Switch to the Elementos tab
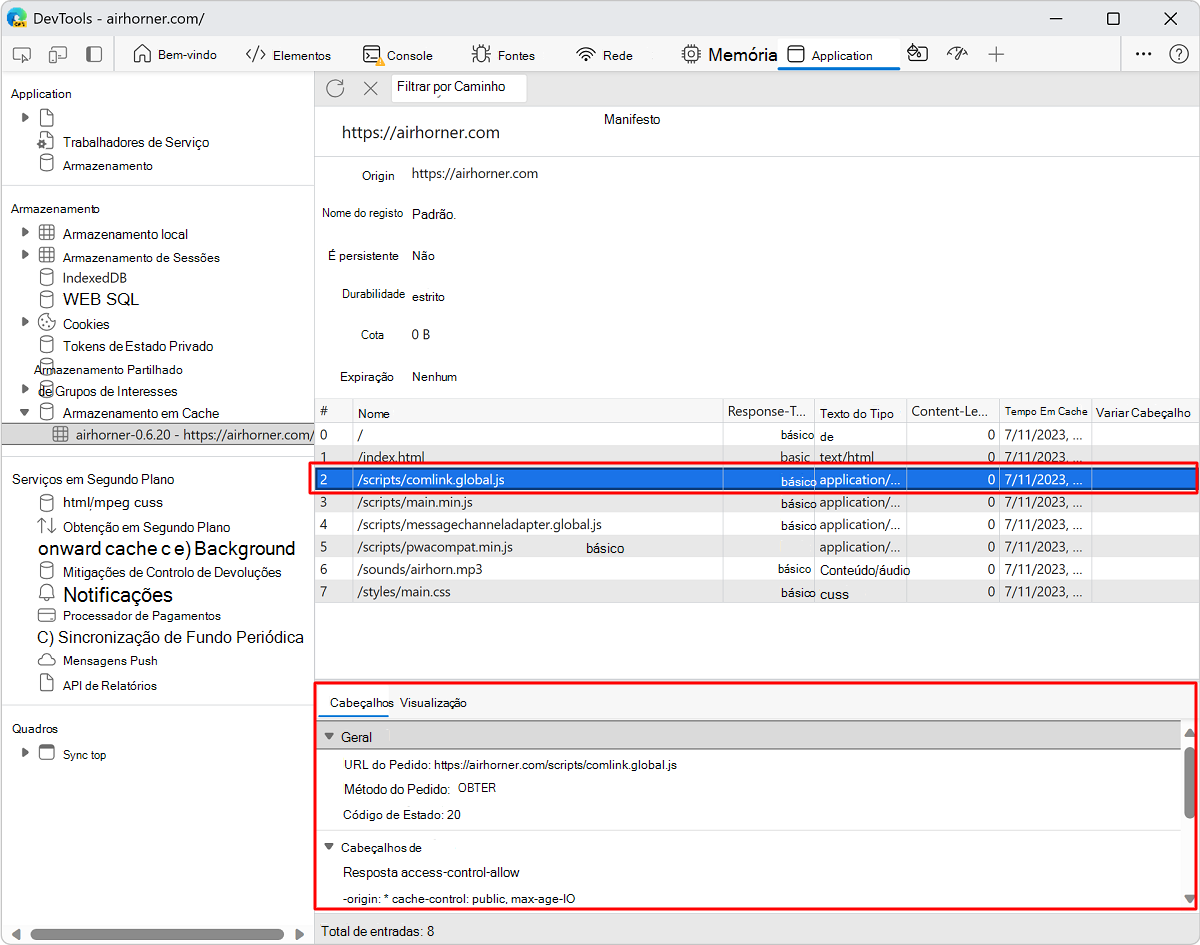 288,55
